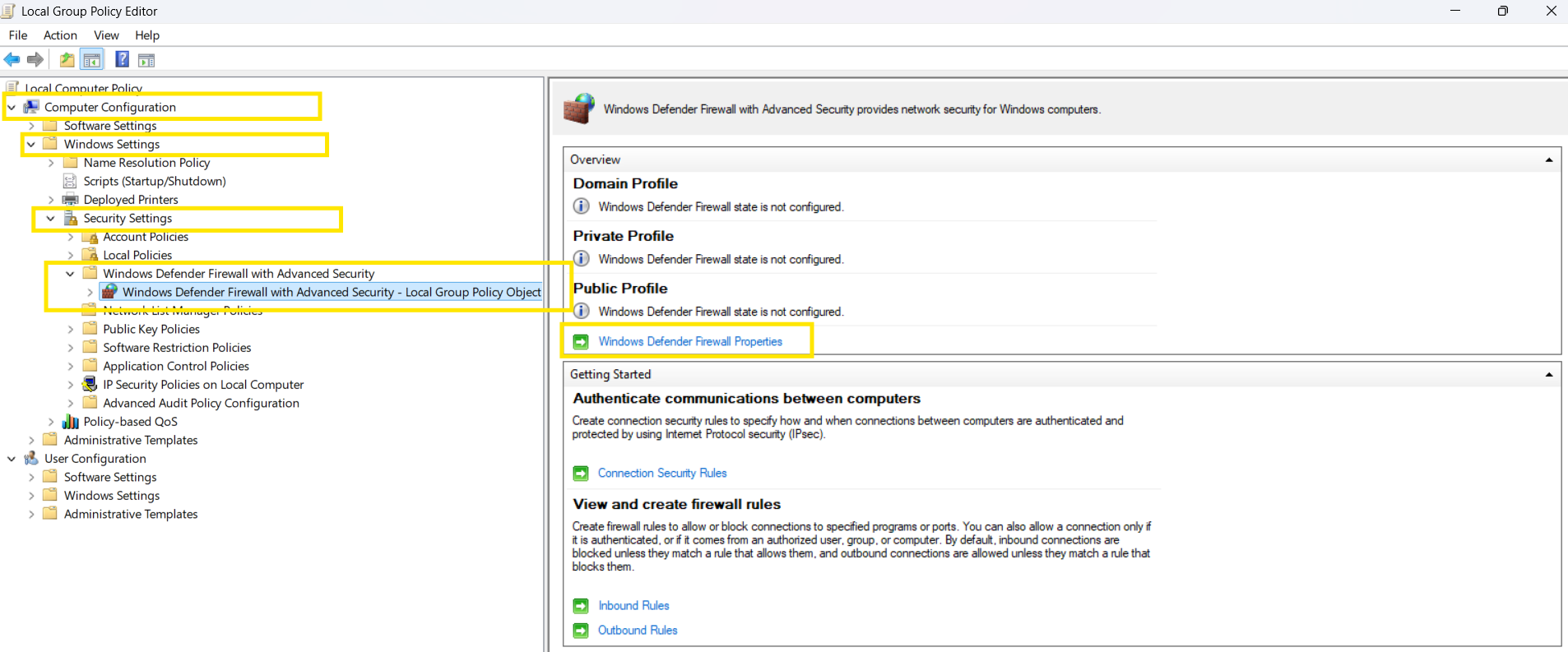Collapse the Computer Configuration node
Screen dimensions: 1568x652
[x=12, y=107]
